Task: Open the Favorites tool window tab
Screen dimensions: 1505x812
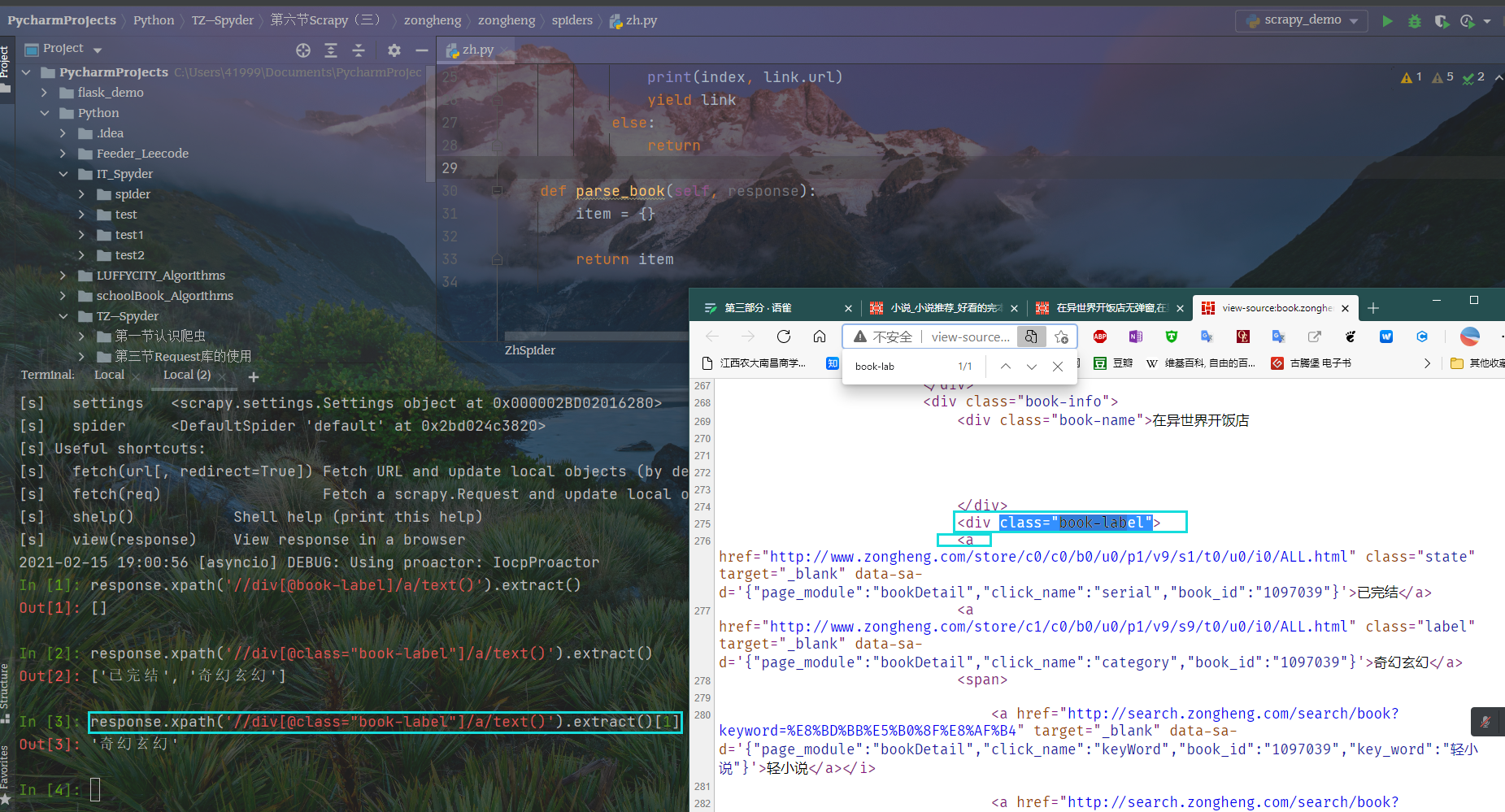Action: pyautogui.click(x=5, y=775)
